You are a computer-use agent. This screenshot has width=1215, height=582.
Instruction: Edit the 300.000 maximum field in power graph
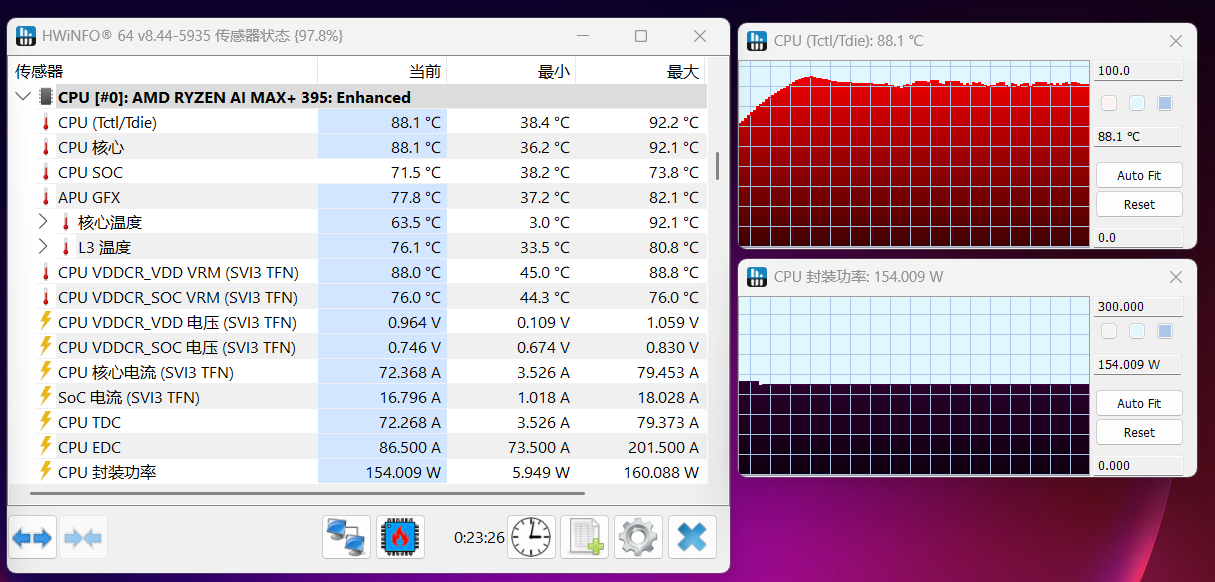1138,307
